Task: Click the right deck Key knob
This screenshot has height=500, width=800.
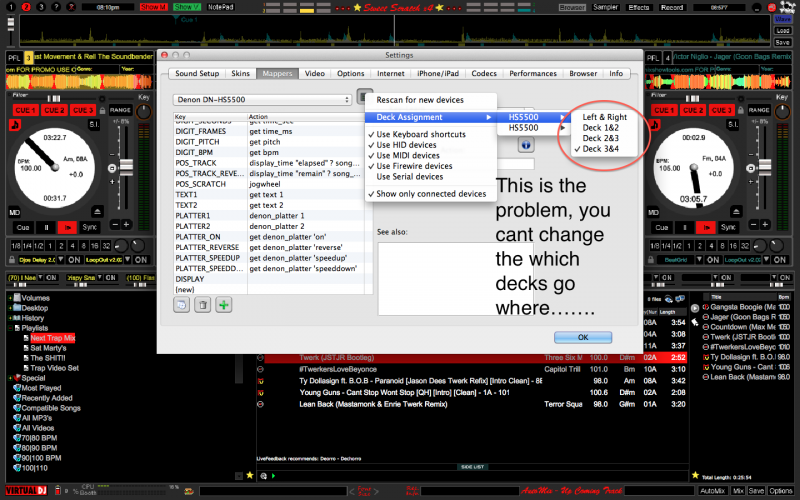Action: (x=782, y=112)
